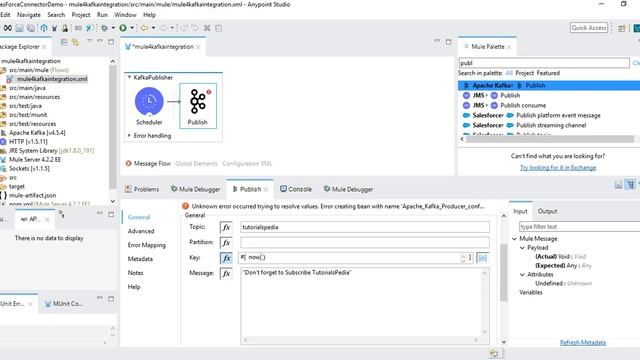The image size is (640, 360).
Task: Switch to the Message Flow tab
Action: [148, 164]
